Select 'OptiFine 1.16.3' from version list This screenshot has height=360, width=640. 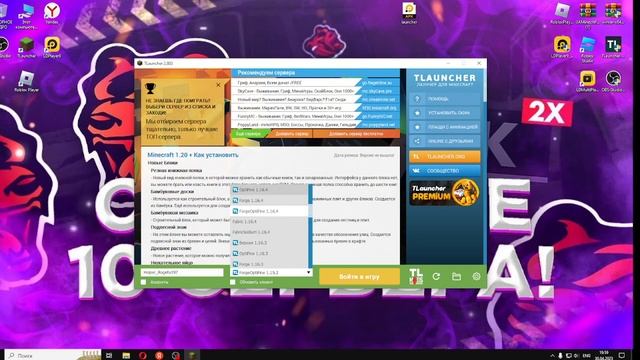269,253
